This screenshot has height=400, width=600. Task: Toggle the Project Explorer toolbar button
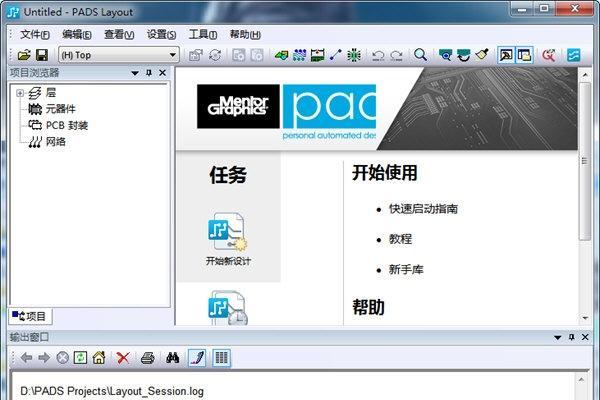coord(524,55)
